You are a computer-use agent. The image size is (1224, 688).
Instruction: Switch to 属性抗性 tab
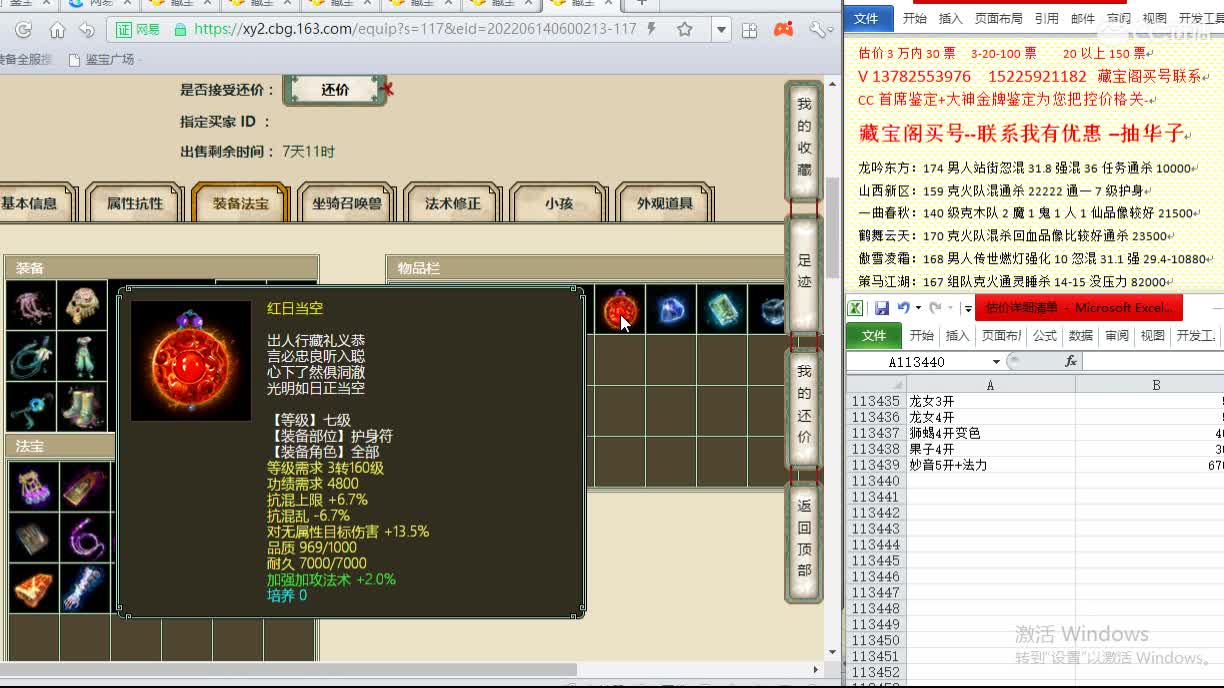point(135,203)
